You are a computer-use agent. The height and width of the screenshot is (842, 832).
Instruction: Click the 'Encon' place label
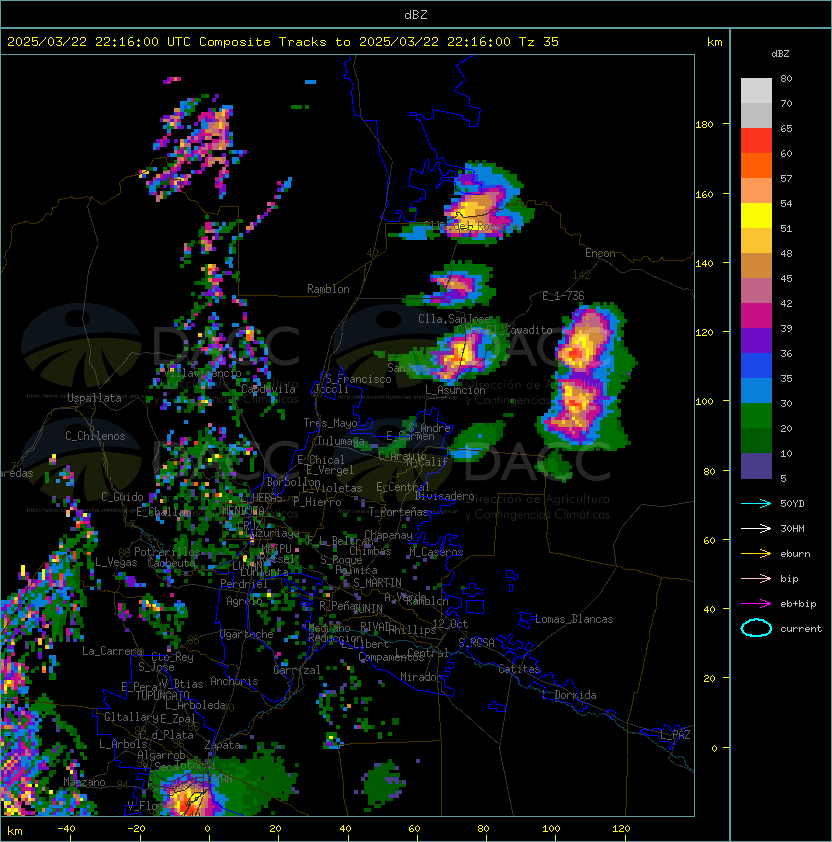pos(600,253)
